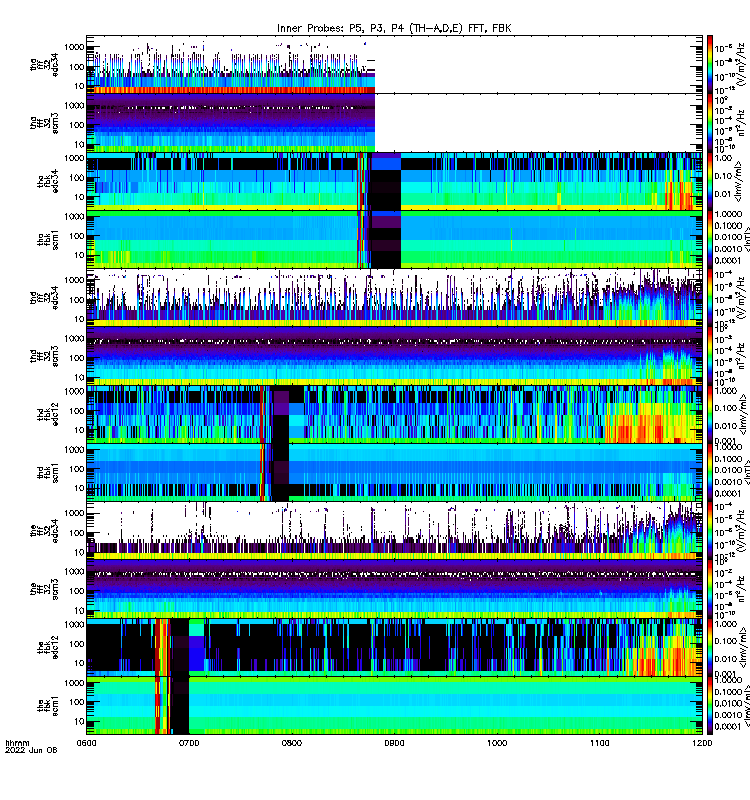This screenshot has width=750, height=800.
Task: Click the color bar beside tha fff edc34 panel
Action: (x=710, y=64)
